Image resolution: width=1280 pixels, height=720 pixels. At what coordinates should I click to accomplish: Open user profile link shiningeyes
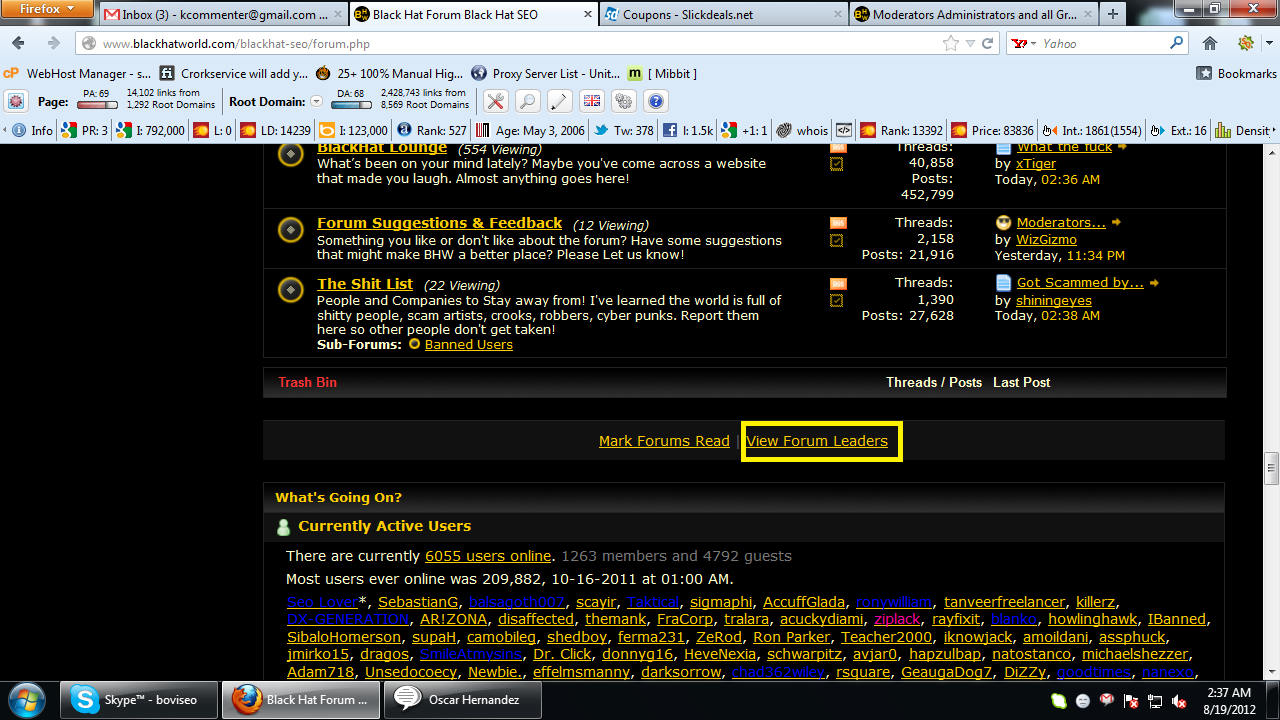point(1054,300)
